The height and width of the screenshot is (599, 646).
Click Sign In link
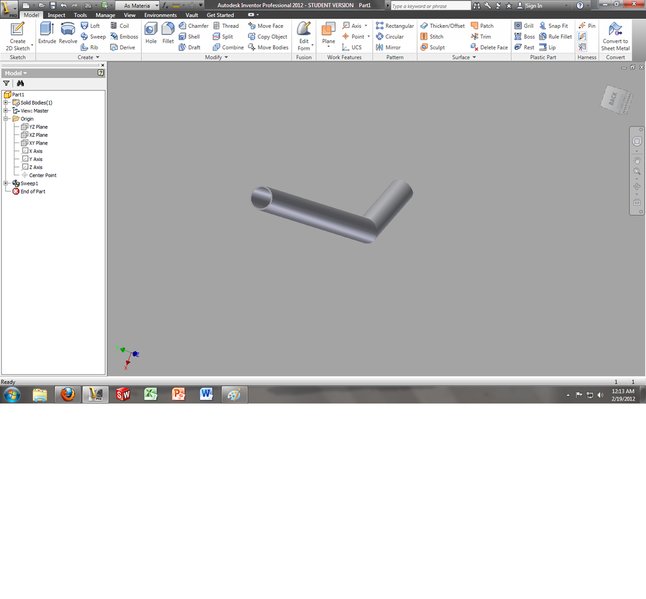point(530,6)
